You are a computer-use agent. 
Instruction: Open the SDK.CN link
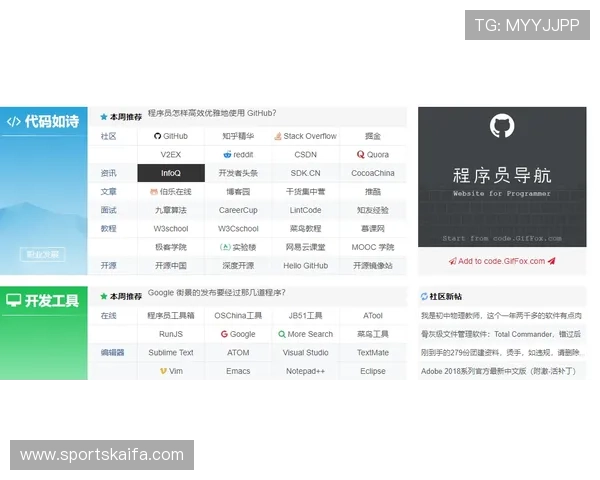(x=305, y=173)
